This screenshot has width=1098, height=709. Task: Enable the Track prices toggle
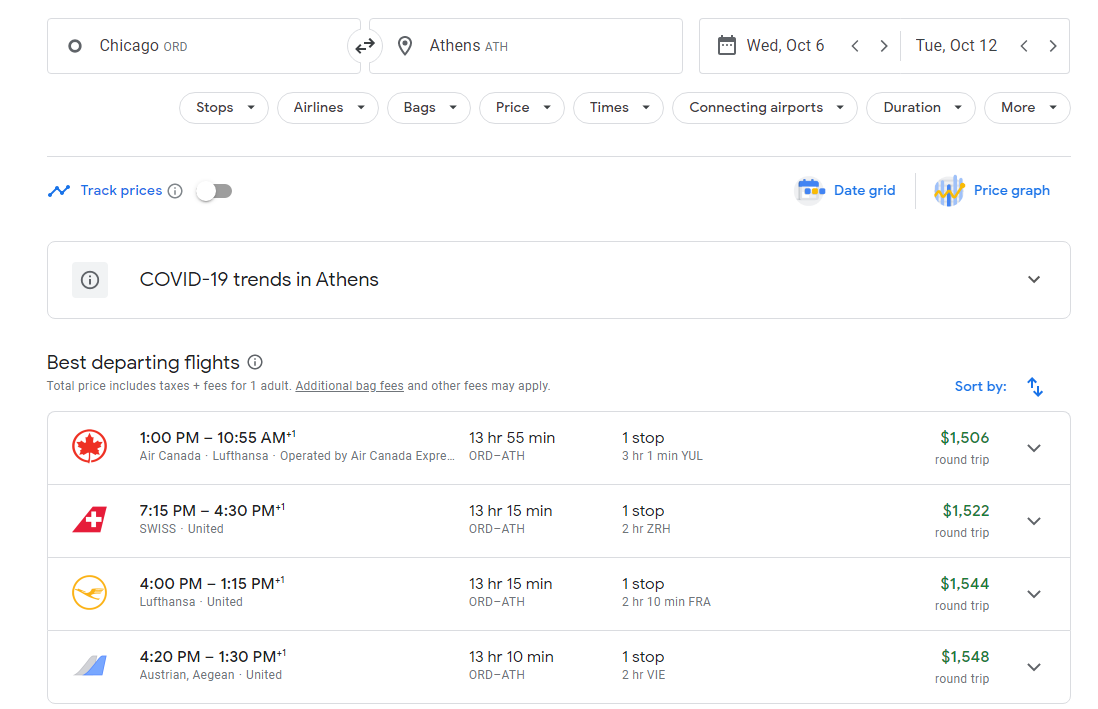[214, 191]
